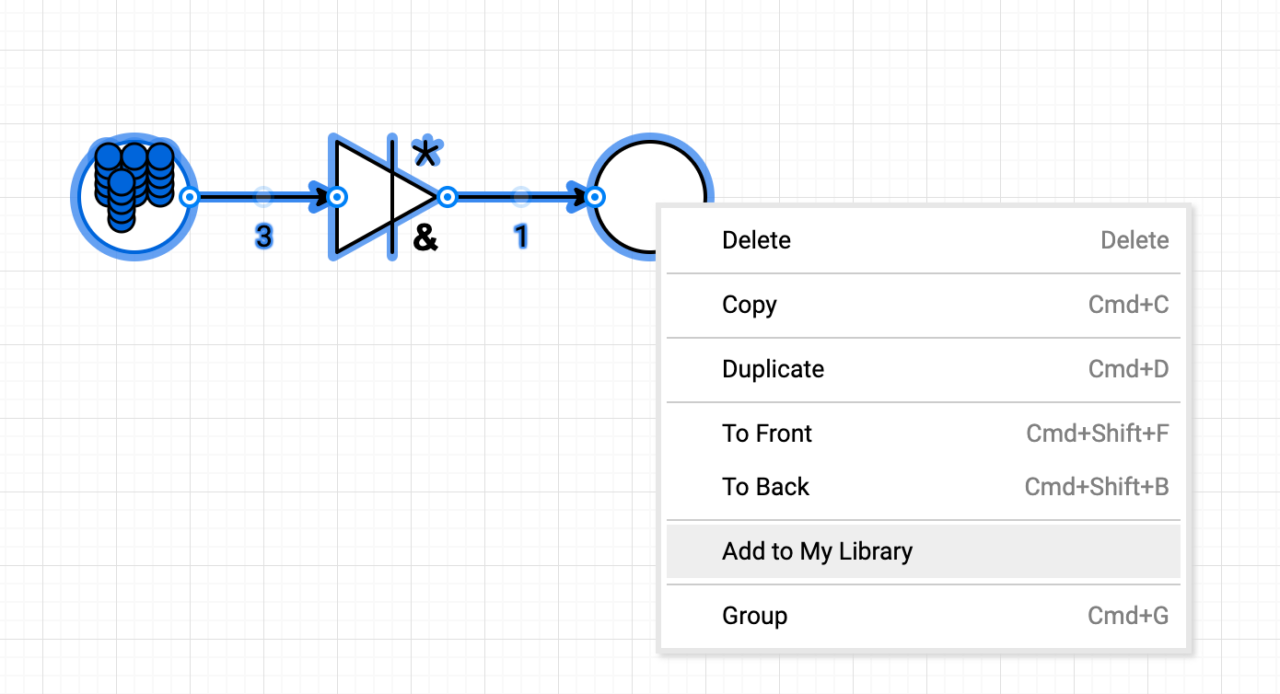The width and height of the screenshot is (1280, 694).
Task: Click the connection weight label 1
Action: click(x=521, y=237)
